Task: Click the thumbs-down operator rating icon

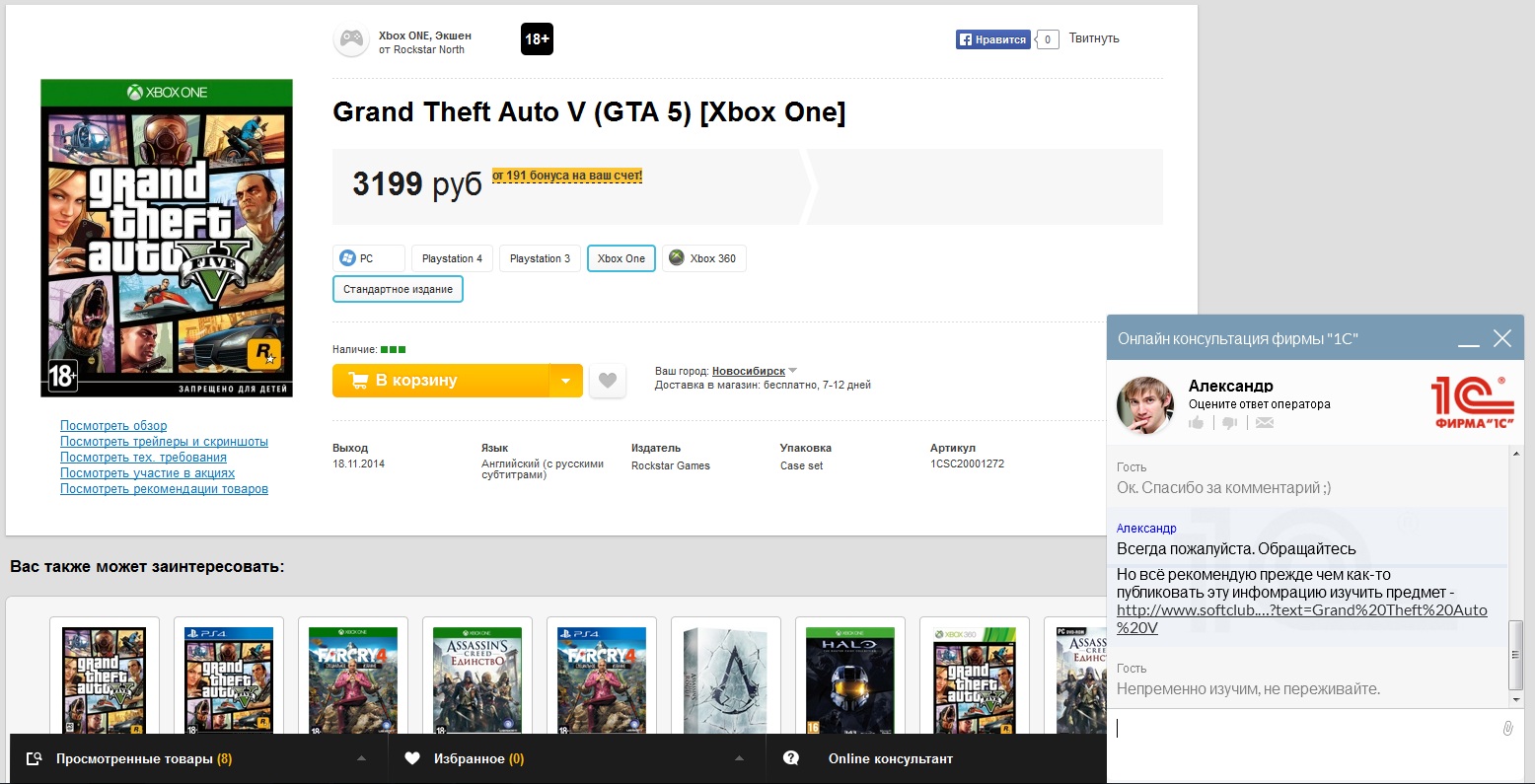Action: click(1229, 422)
